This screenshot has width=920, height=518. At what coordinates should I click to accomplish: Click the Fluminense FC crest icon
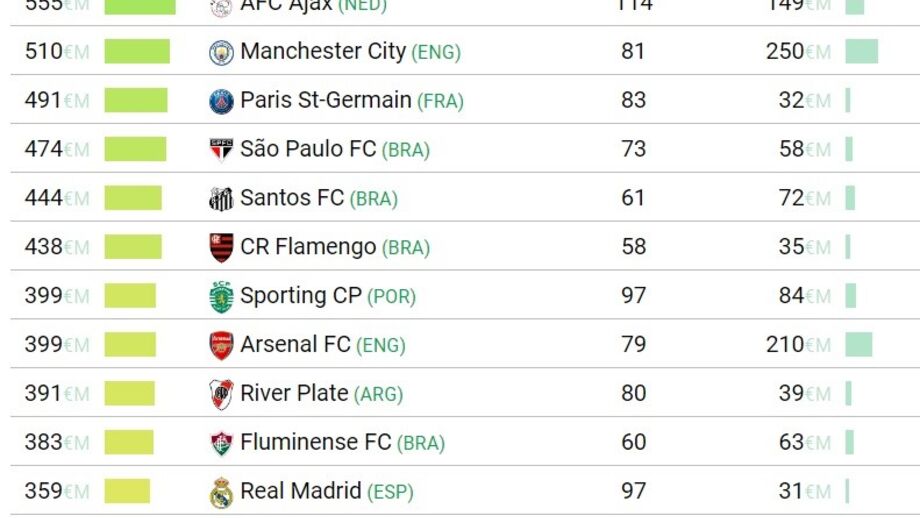click(221, 443)
